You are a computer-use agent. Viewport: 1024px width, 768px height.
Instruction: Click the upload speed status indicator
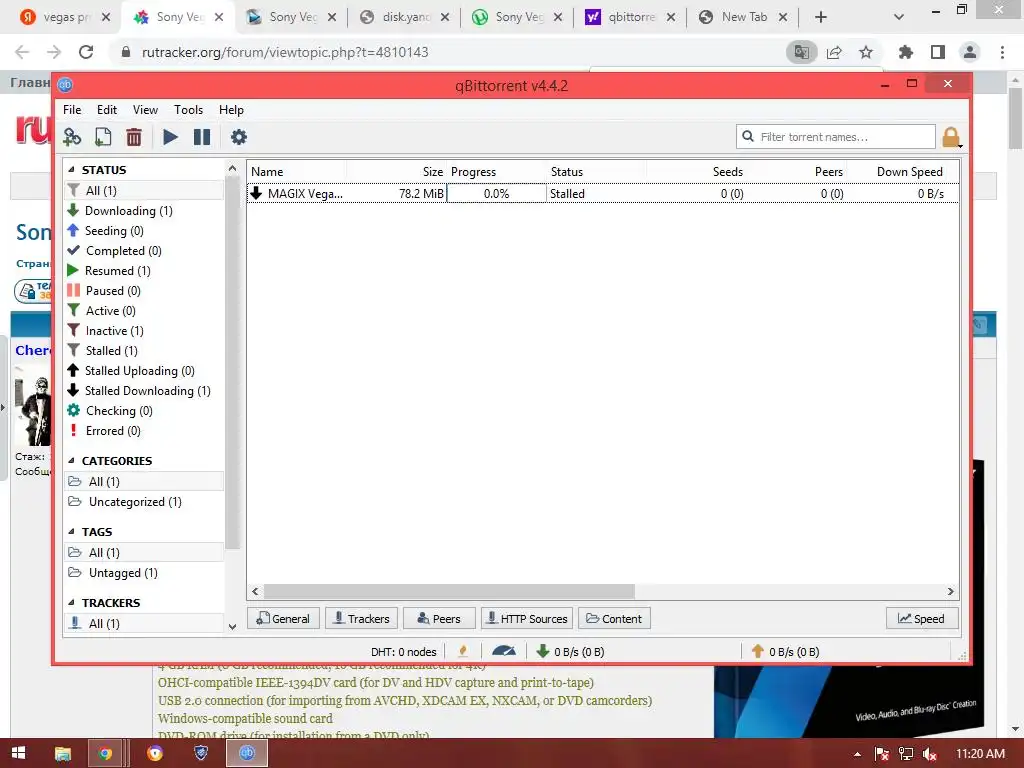(786, 651)
